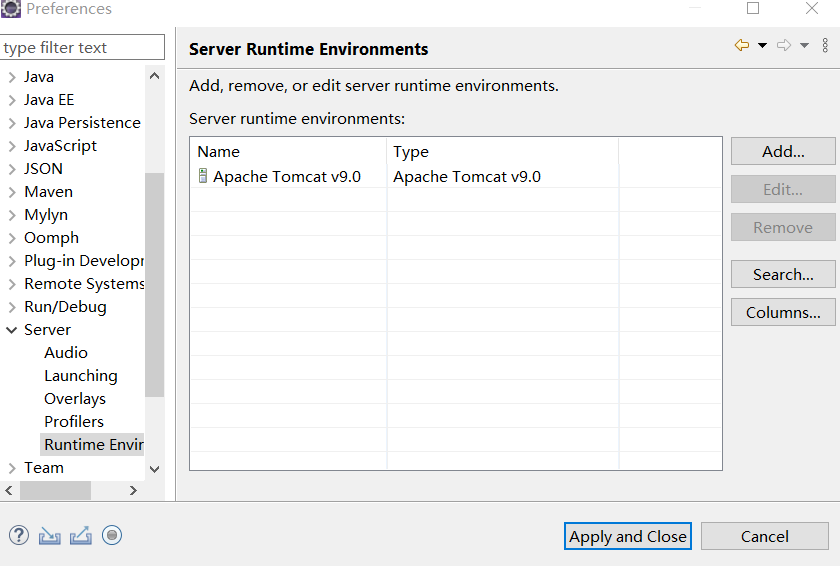This screenshot has height=566, width=840.
Task: Select the Apache Tomcat v9.0 server icon
Action: tap(203, 177)
